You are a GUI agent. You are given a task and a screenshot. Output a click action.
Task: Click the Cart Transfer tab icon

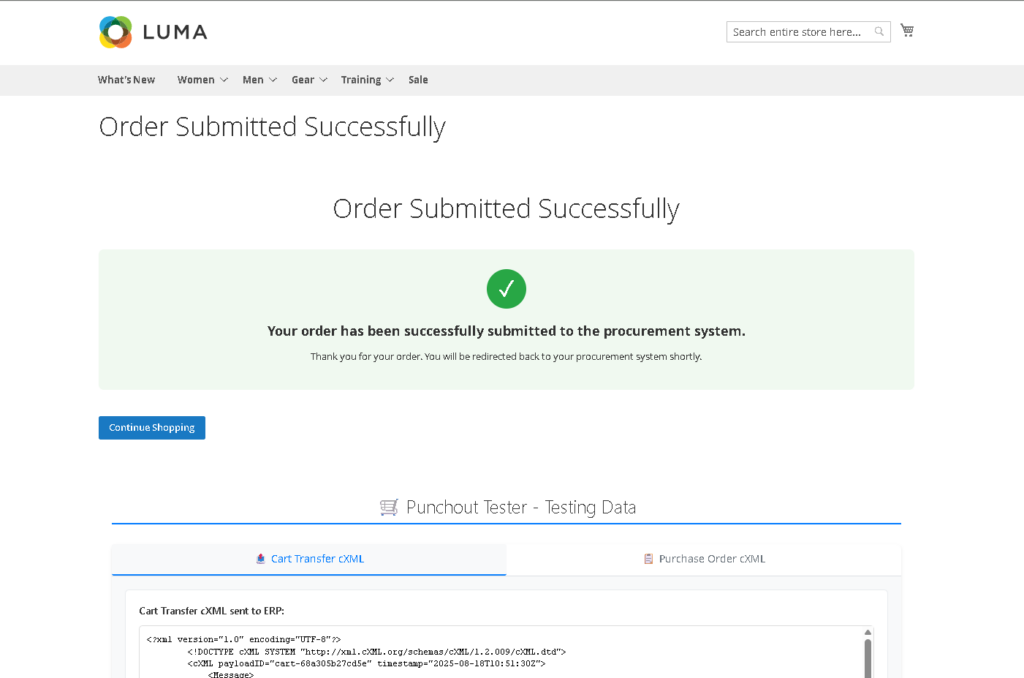[261, 559]
